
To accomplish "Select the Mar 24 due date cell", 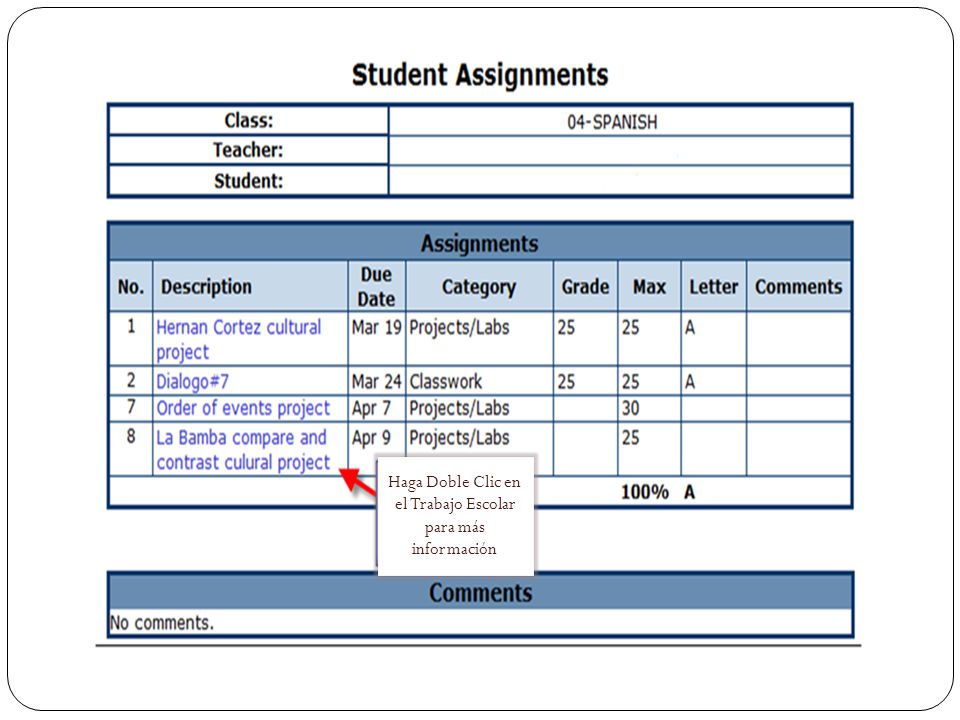I will pos(377,381).
